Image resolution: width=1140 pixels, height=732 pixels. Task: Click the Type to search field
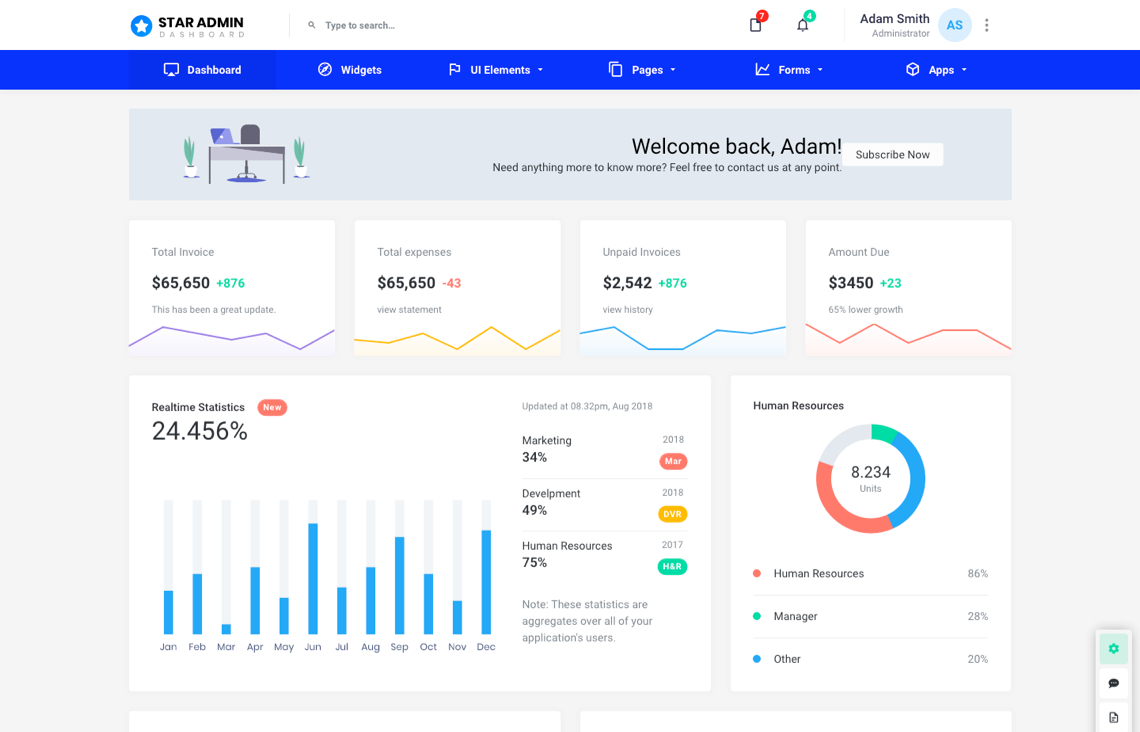(400, 25)
